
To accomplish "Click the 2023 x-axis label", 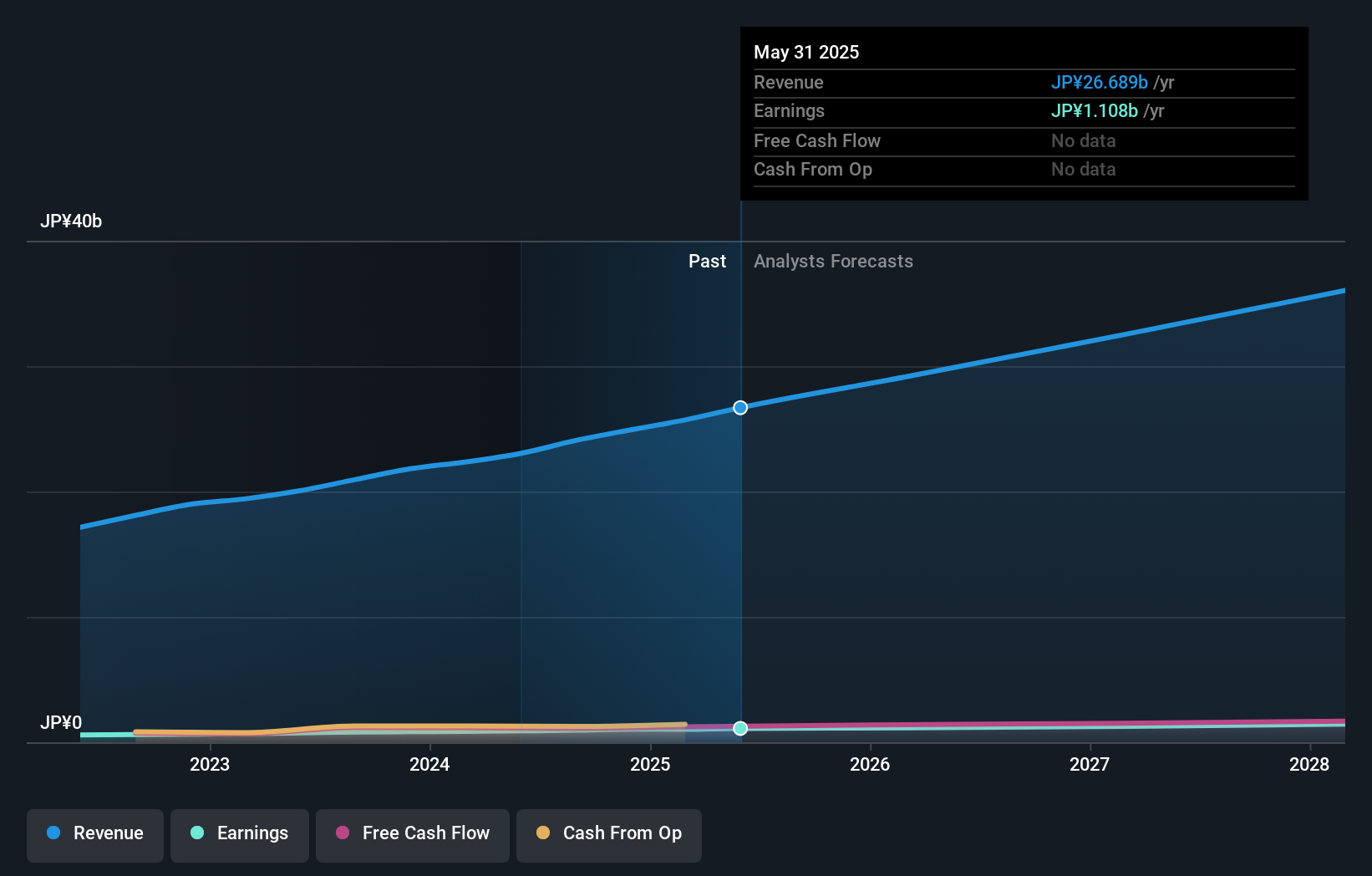I will coord(210,764).
